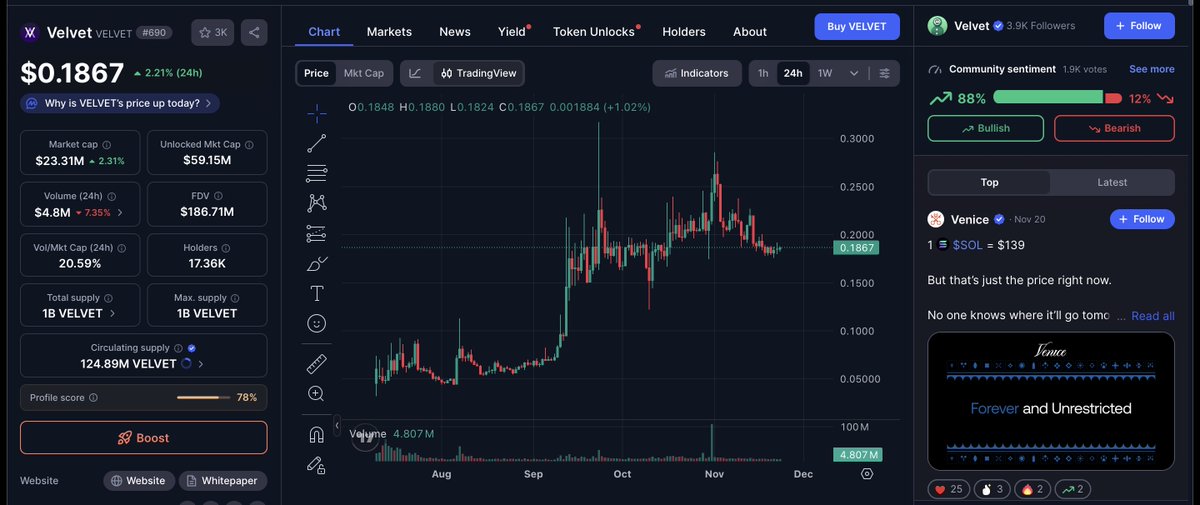Open the Indicators menu
1200x505 pixels.
(697, 73)
